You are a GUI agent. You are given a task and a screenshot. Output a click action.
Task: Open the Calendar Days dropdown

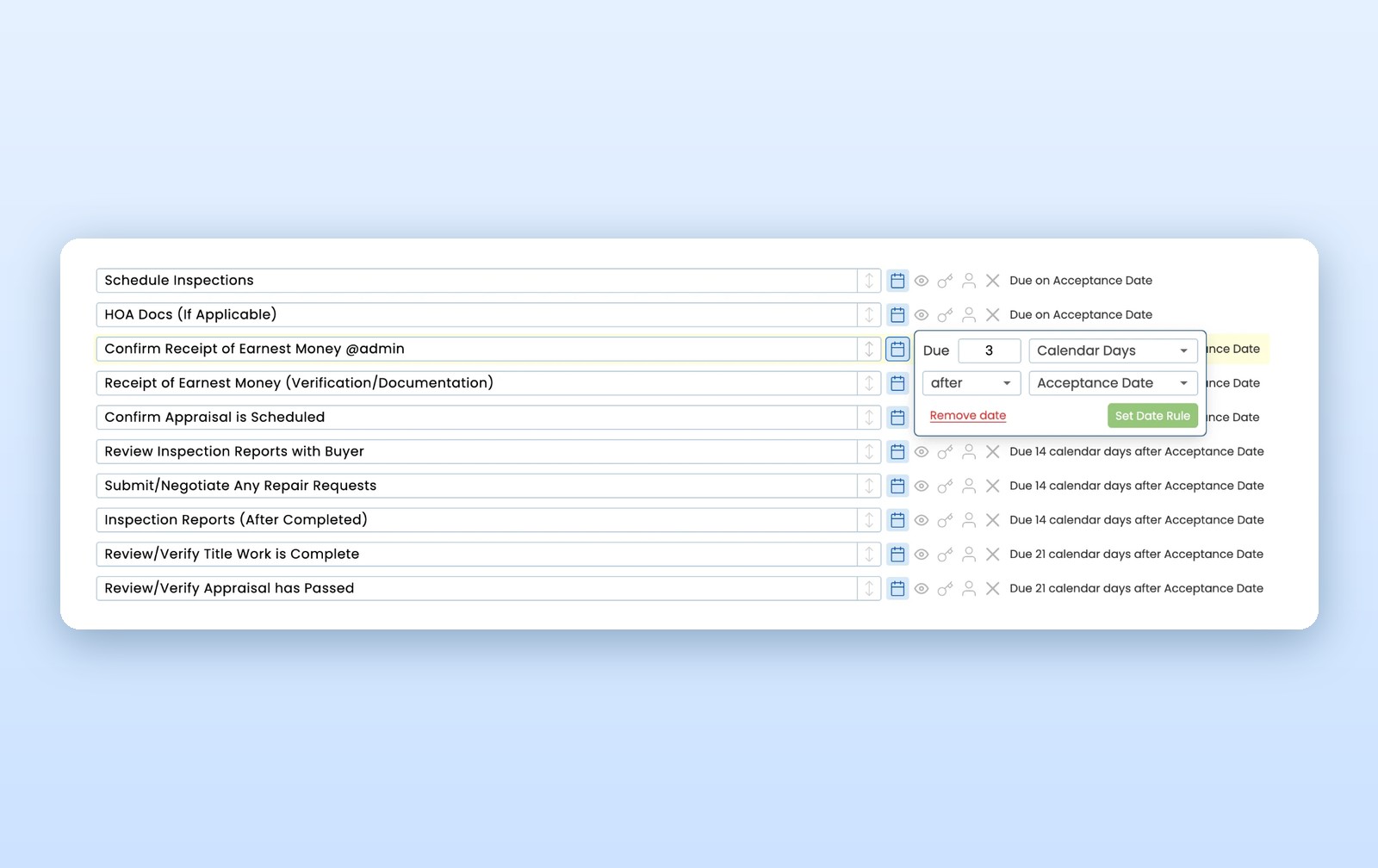(1113, 350)
